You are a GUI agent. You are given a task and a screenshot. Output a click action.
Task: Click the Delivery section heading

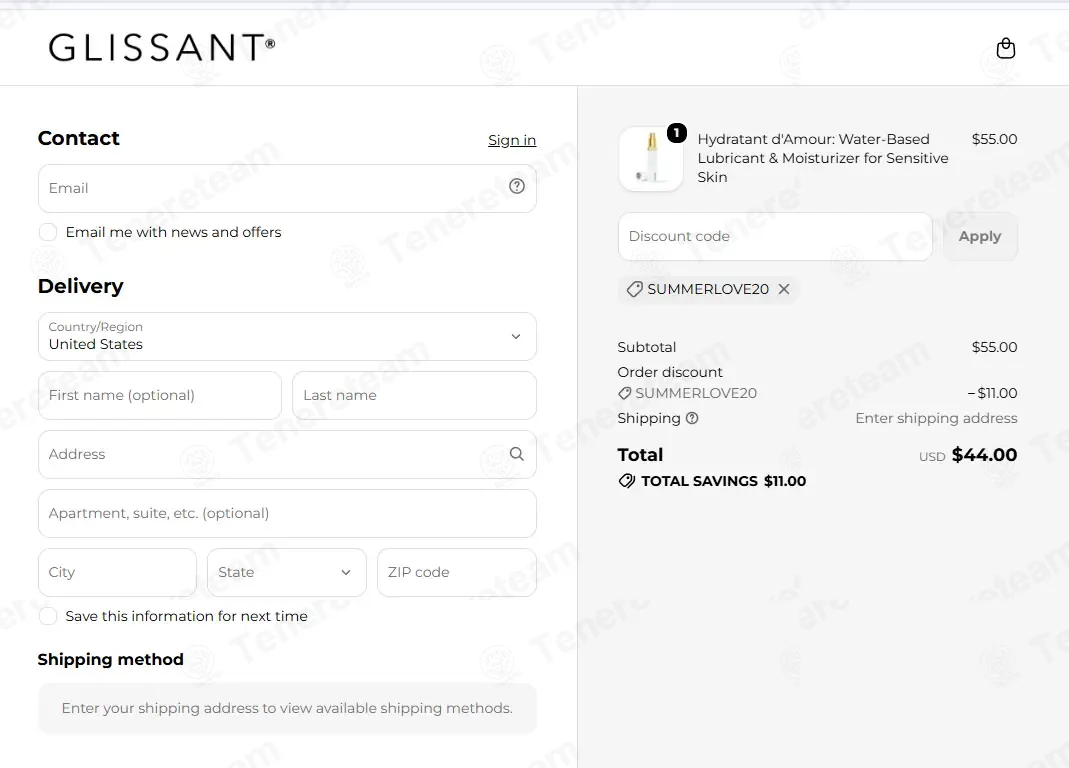[x=80, y=286]
